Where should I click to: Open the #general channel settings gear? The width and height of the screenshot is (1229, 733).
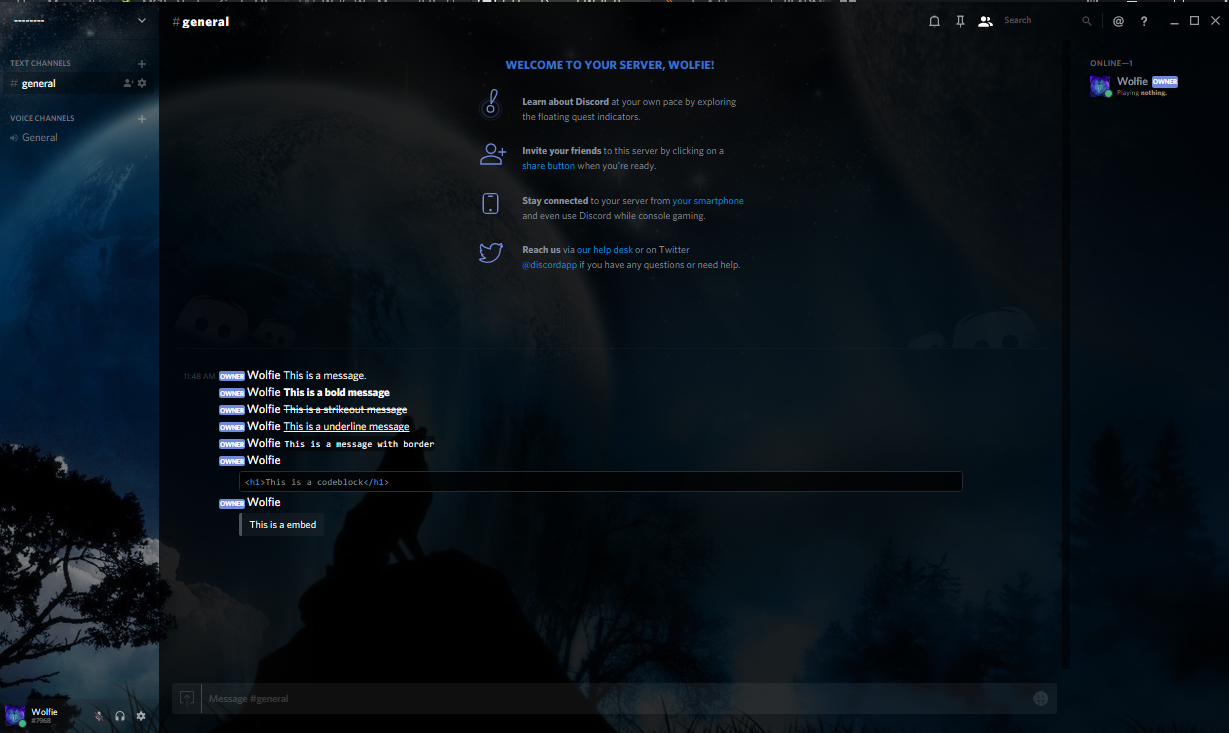click(x=142, y=84)
